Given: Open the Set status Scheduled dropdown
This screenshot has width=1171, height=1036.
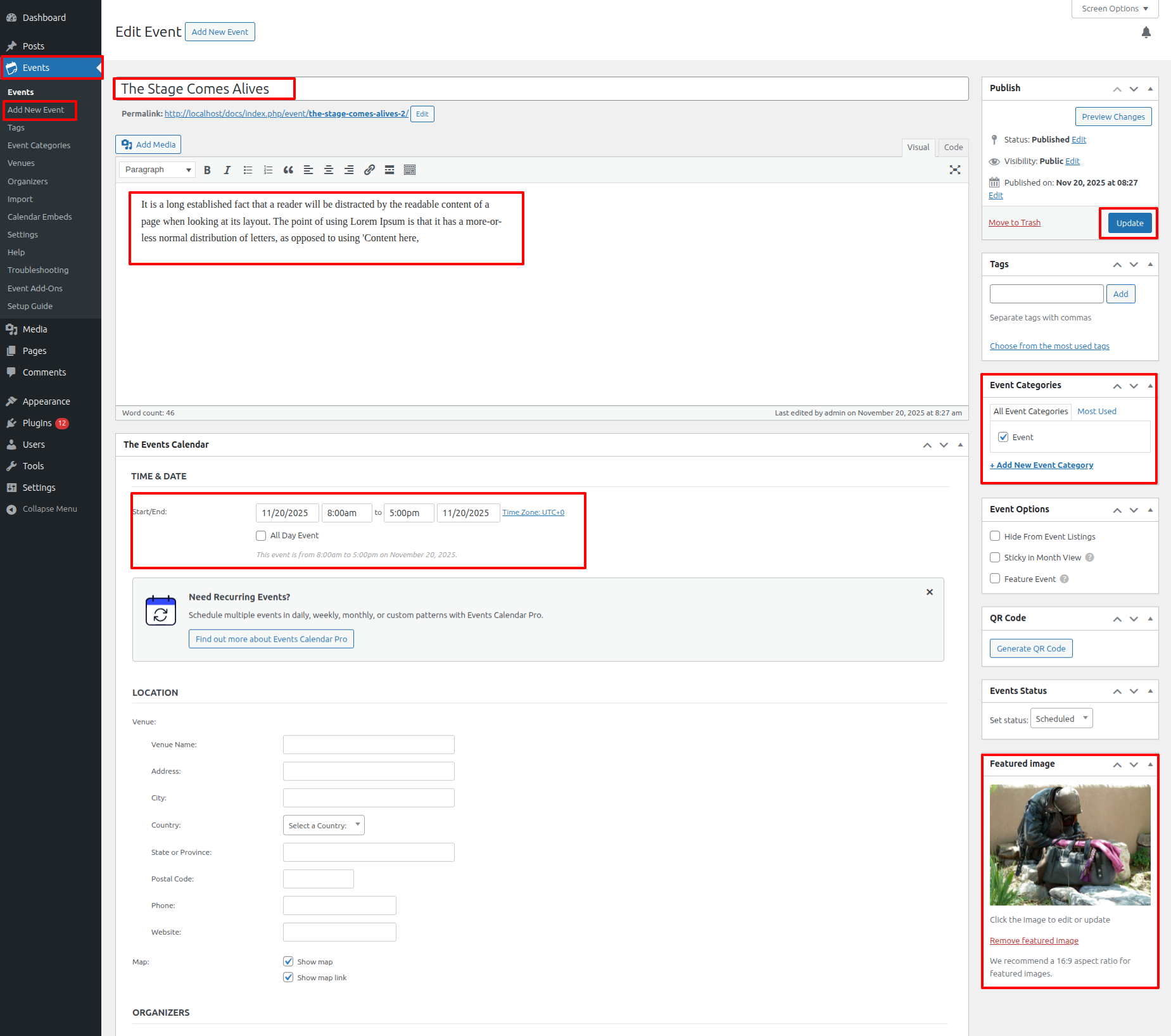Looking at the screenshot, I should tap(1061, 719).
